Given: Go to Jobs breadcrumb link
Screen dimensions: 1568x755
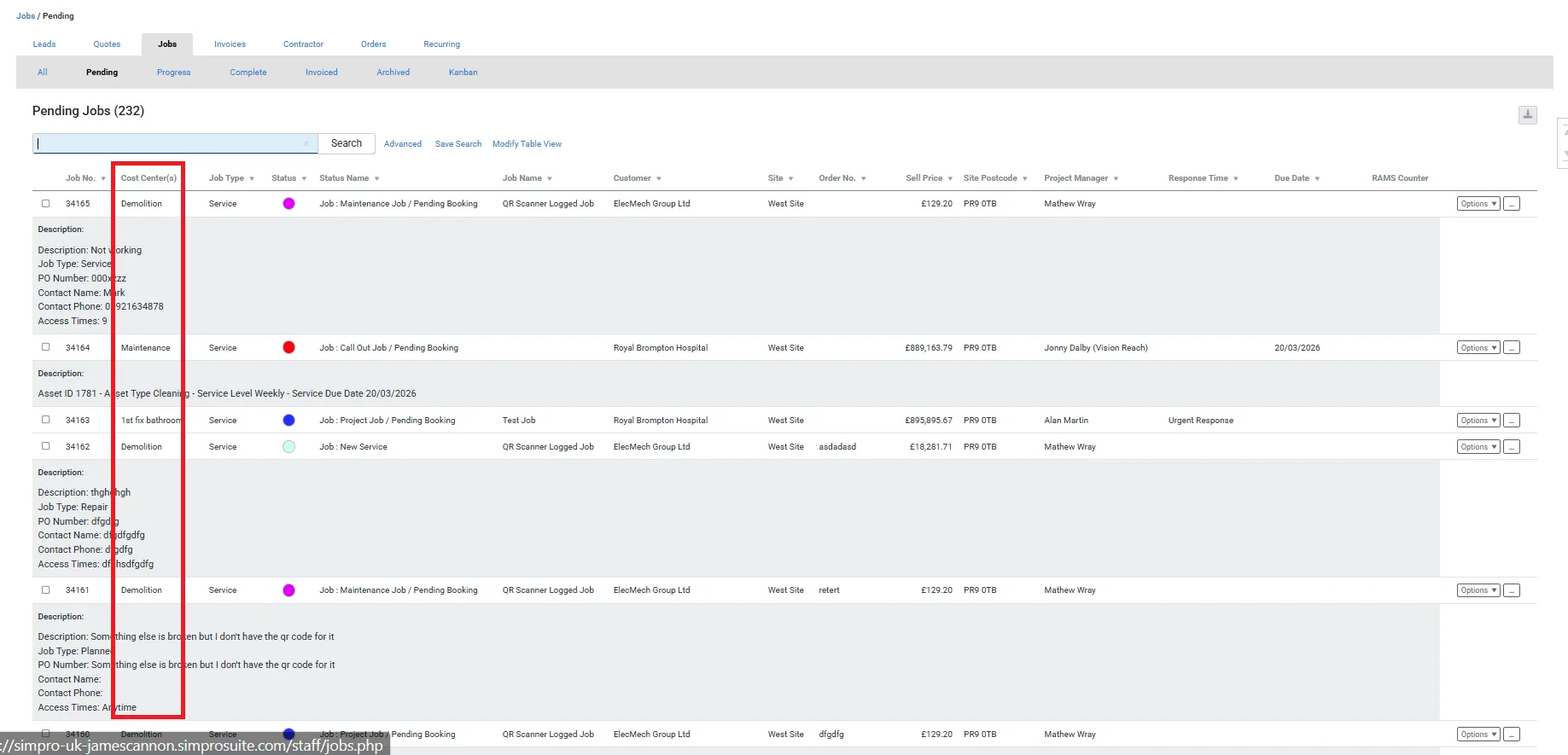Looking at the screenshot, I should pyautogui.click(x=26, y=16).
